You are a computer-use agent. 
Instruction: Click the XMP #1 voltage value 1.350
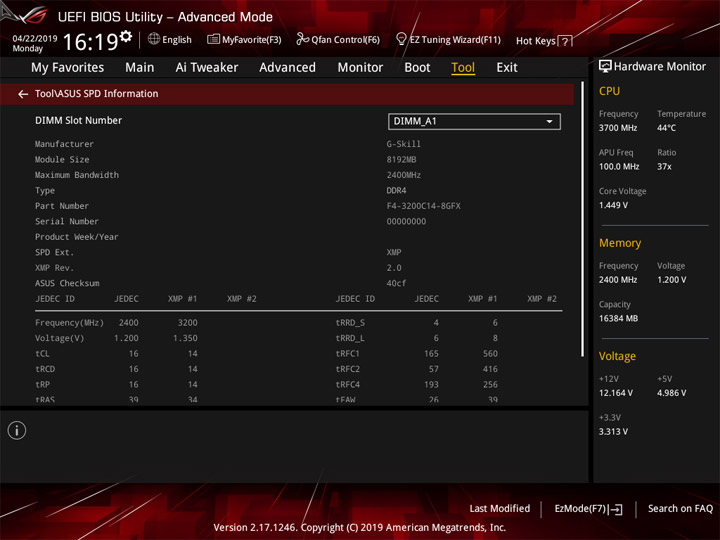pyautogui.click(x=186, y=338)
